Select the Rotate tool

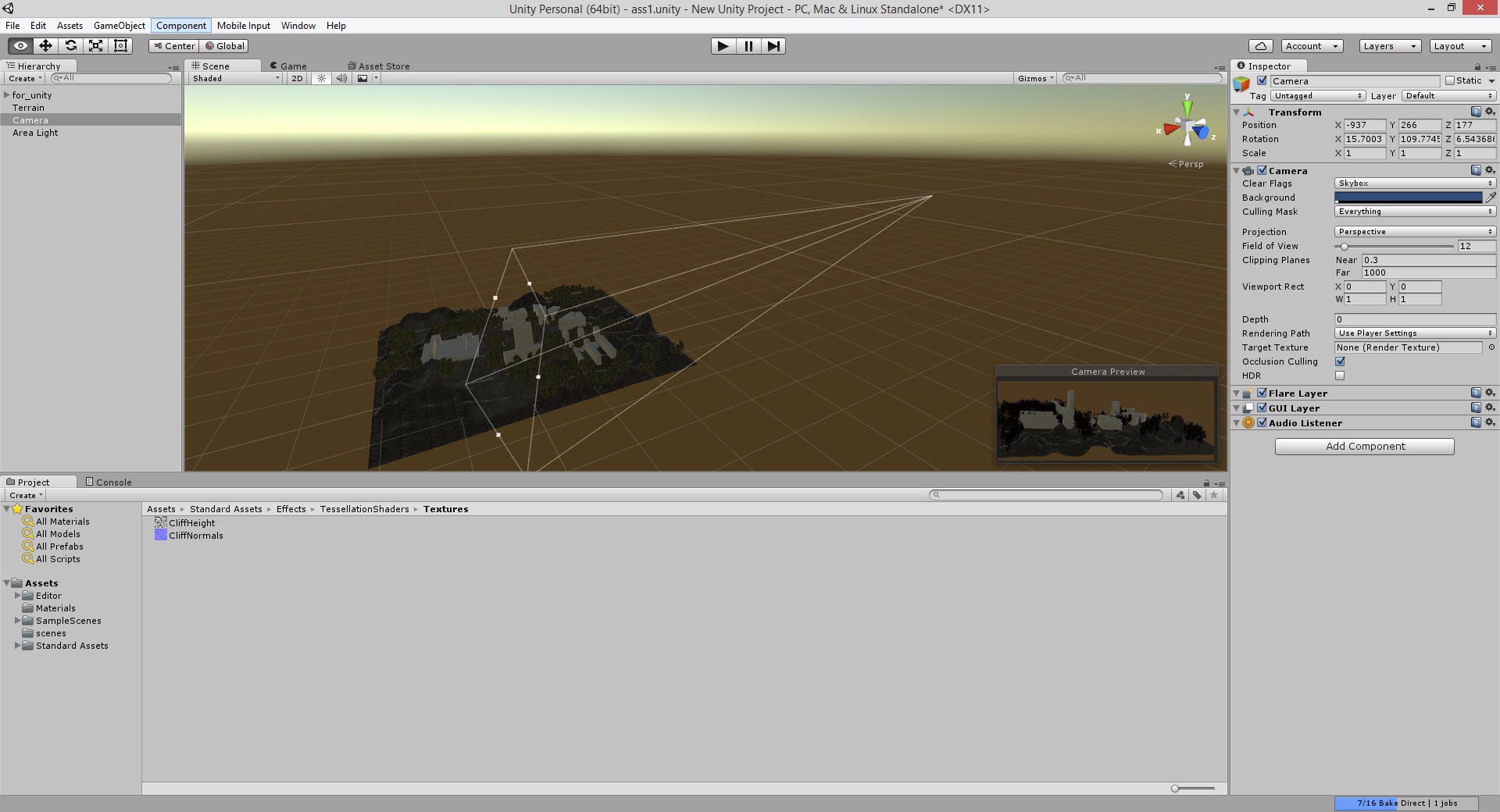point(70,45)
